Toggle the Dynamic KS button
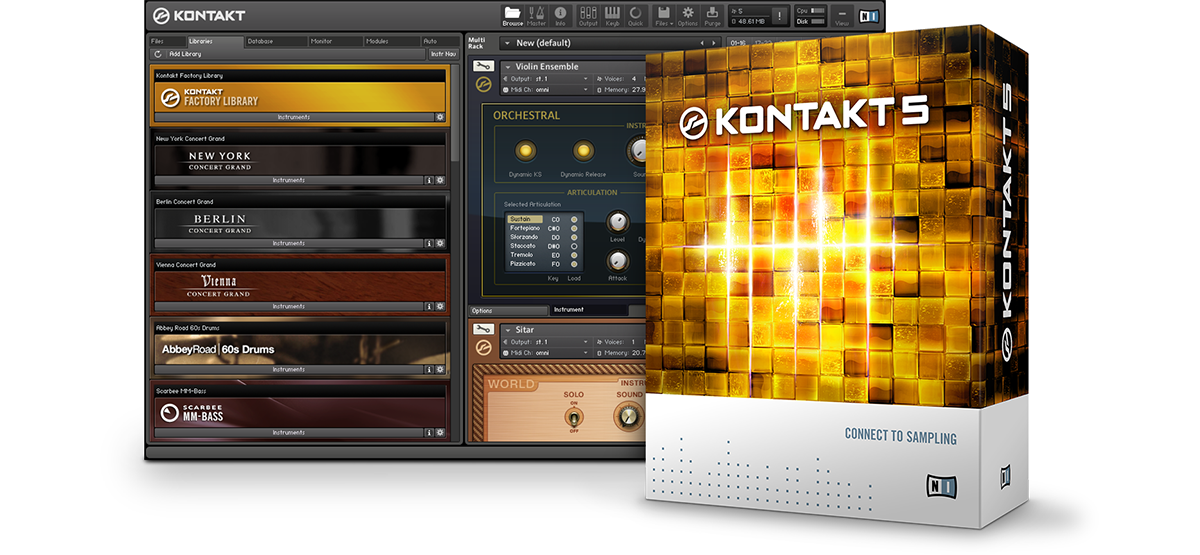The height and width of the screenshot is (555, 1200). (x=525, y=151)
